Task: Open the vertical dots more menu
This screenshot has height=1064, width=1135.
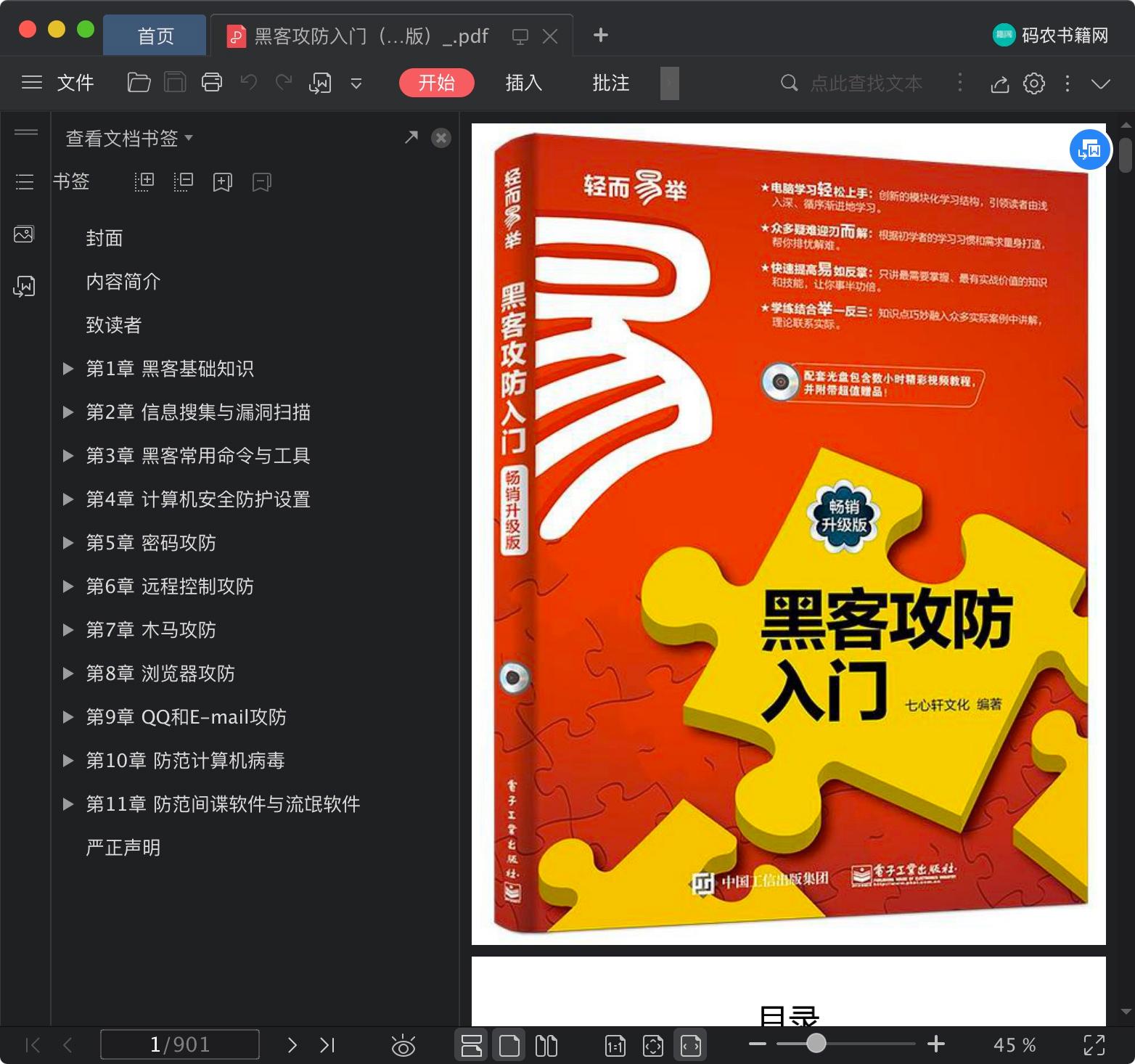Action: 1068,83
